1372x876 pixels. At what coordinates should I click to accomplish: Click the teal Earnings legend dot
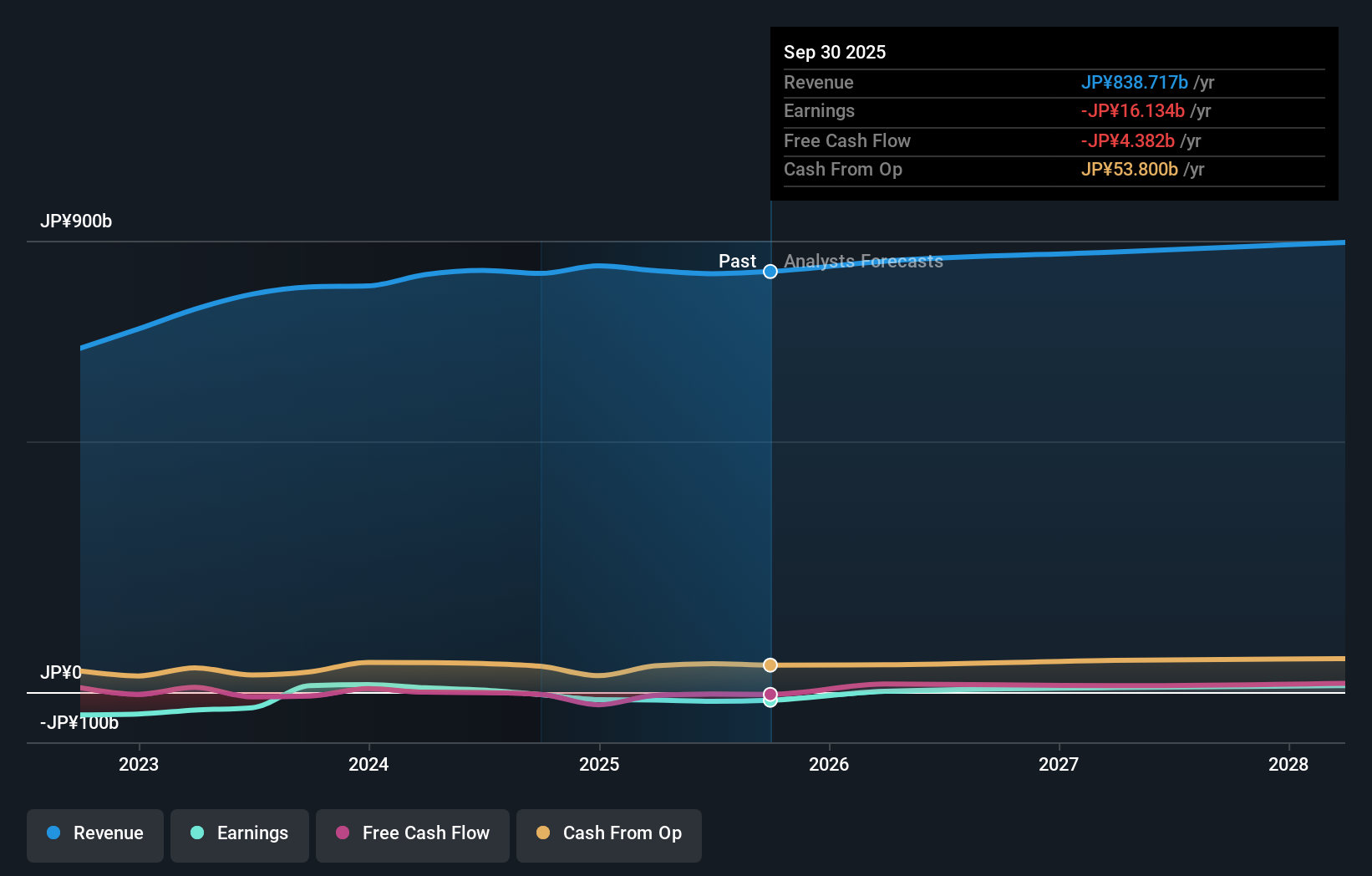pos(196,833)
